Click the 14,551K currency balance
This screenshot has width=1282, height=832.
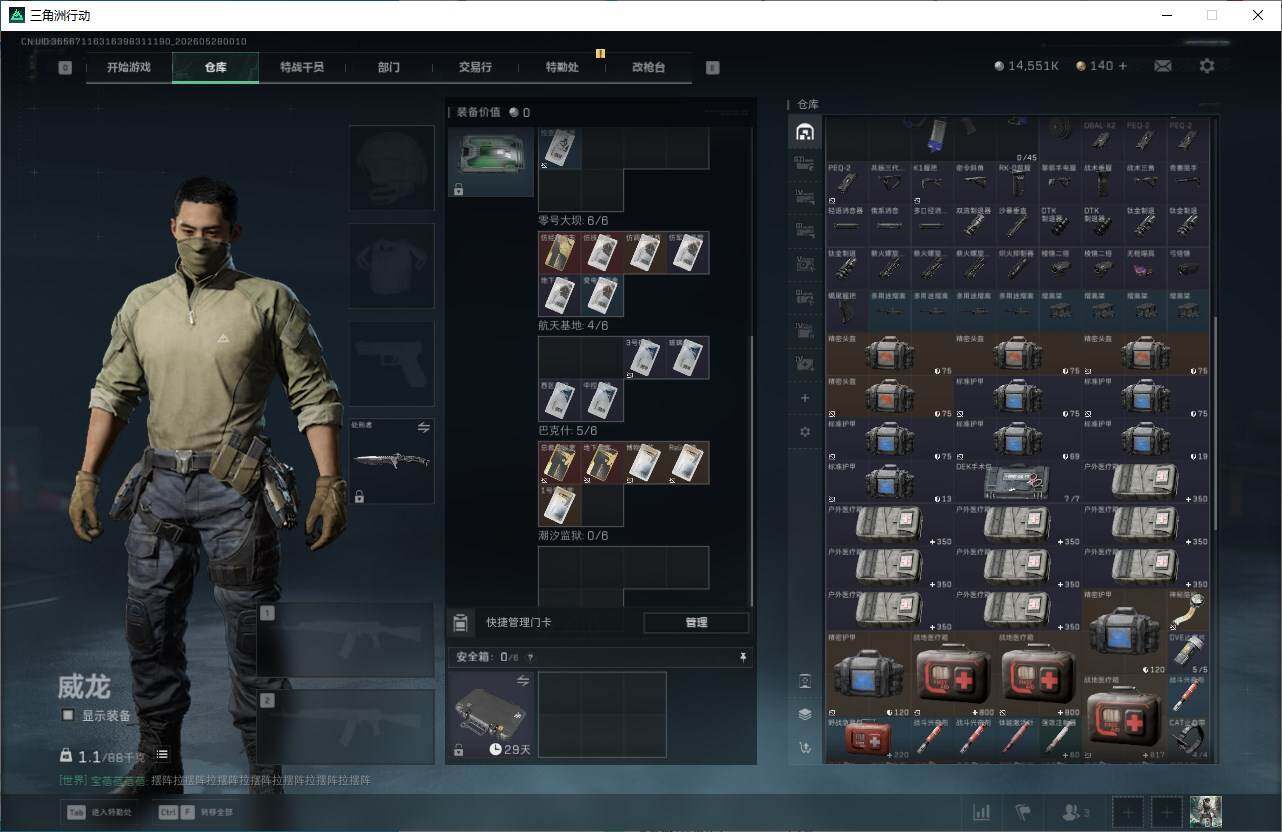[1026, 66]
